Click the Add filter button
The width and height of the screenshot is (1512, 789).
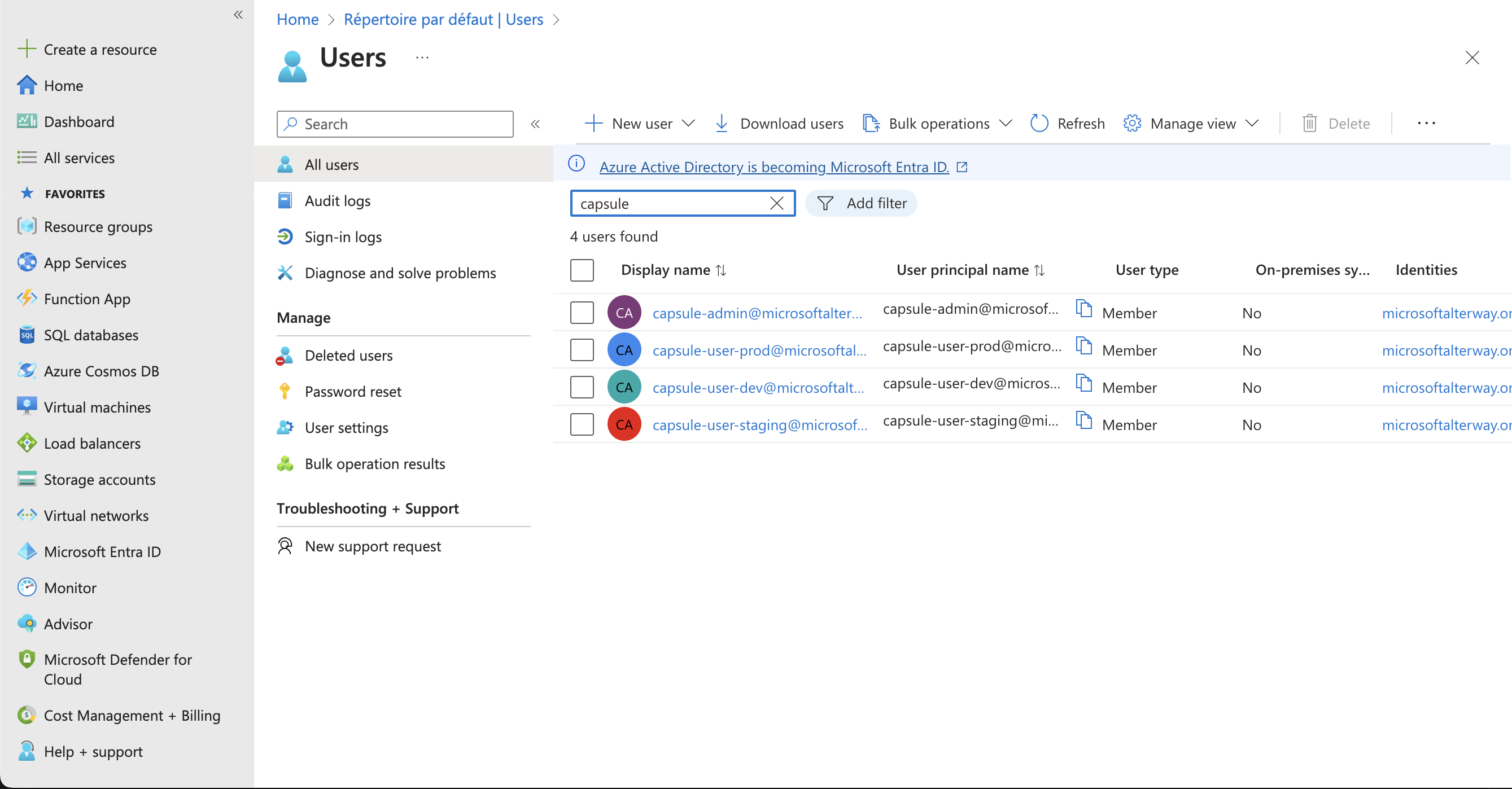[x=861, y=204]
